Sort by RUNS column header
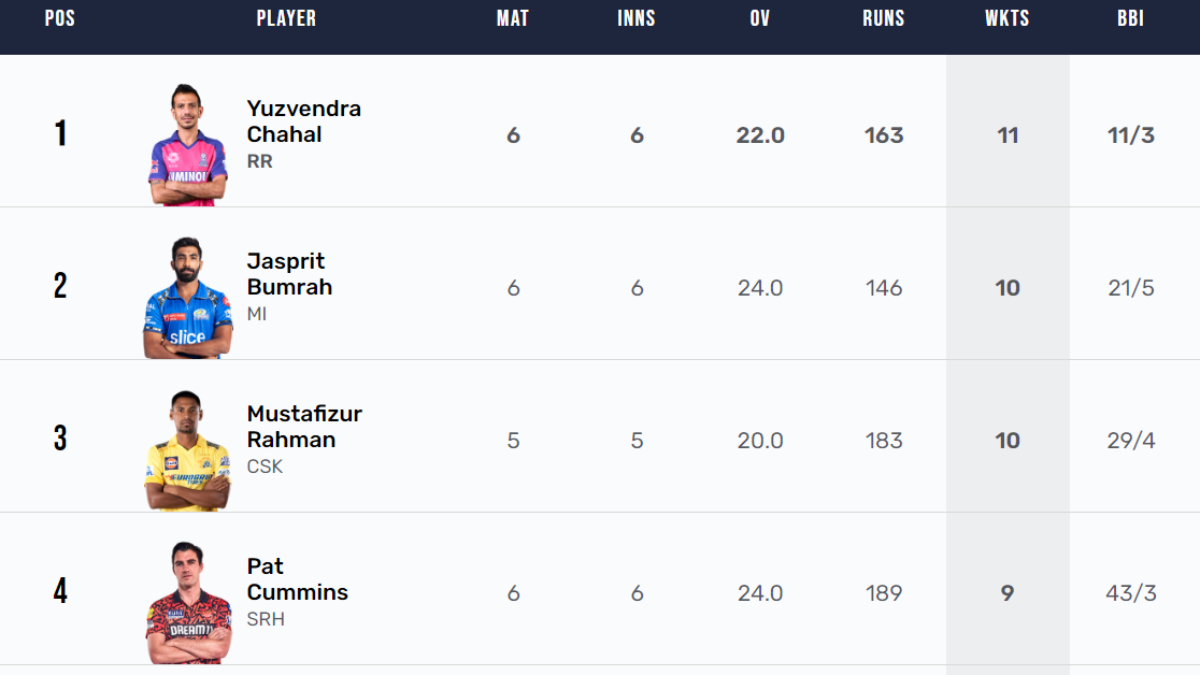Screen dimensions: 1200x675 [884, 19]
